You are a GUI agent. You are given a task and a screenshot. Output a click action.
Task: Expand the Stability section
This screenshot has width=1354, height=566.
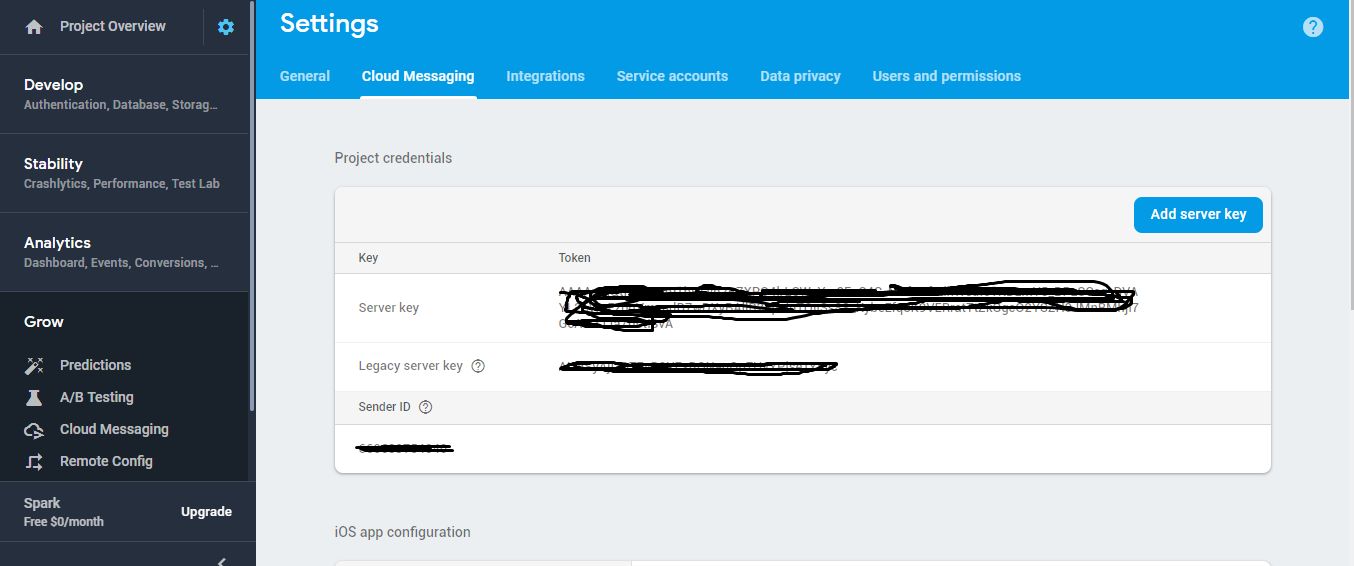point(124,173)
